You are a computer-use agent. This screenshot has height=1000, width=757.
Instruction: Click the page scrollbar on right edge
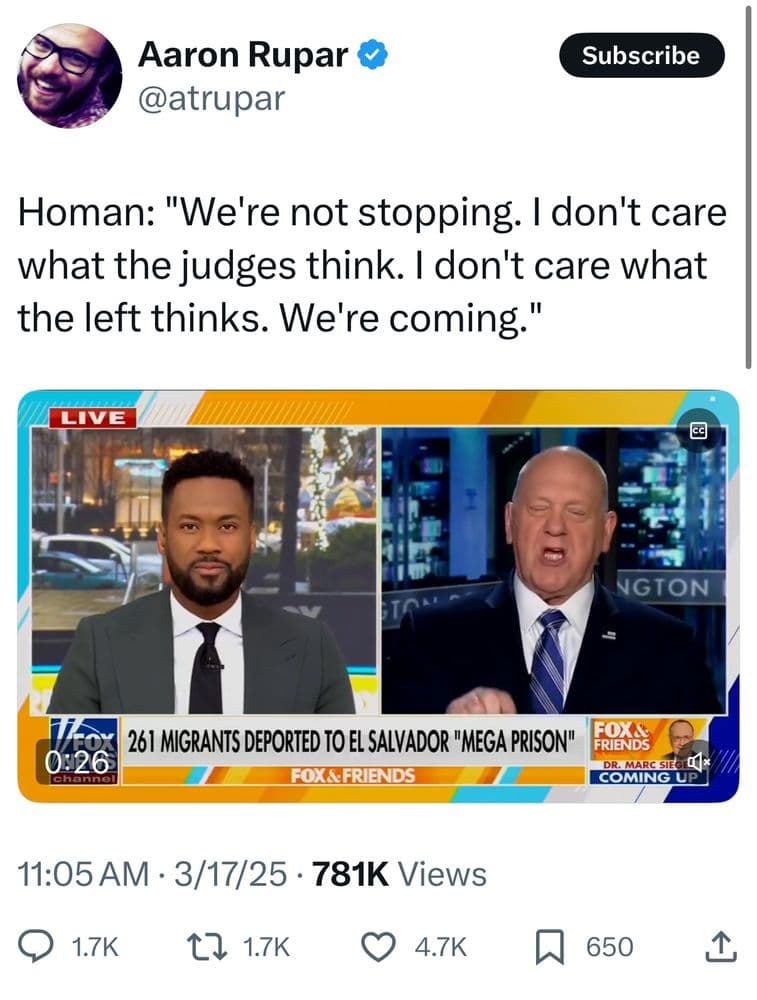748,185
